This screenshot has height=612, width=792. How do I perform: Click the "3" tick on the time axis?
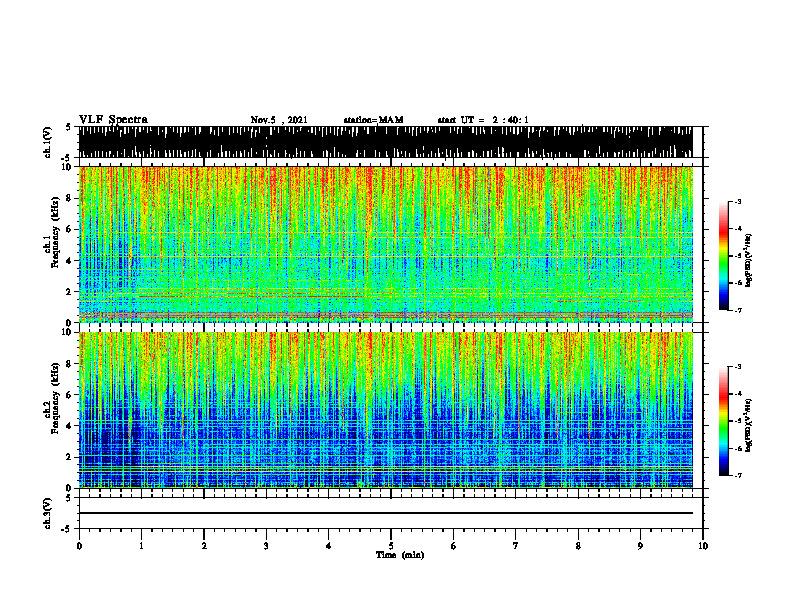266,546
